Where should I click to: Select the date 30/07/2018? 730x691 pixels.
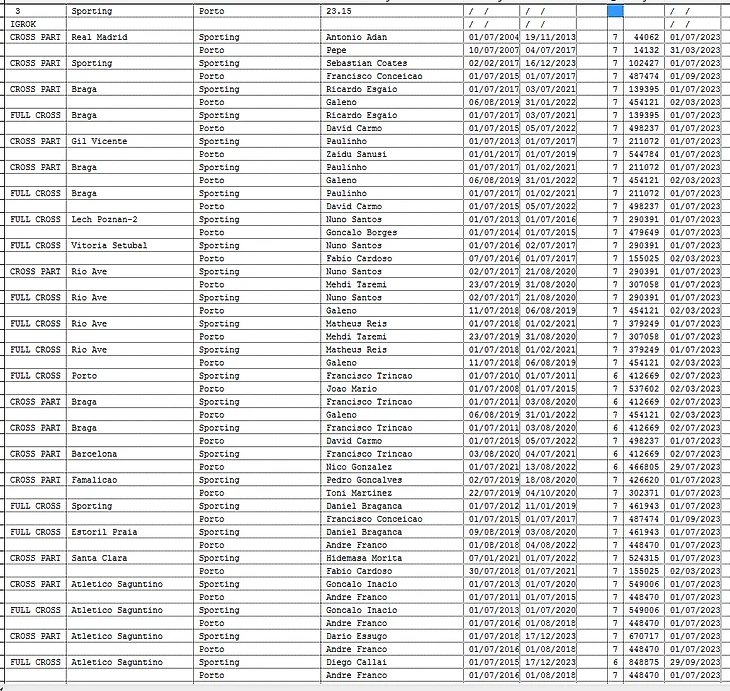[493, 572]
